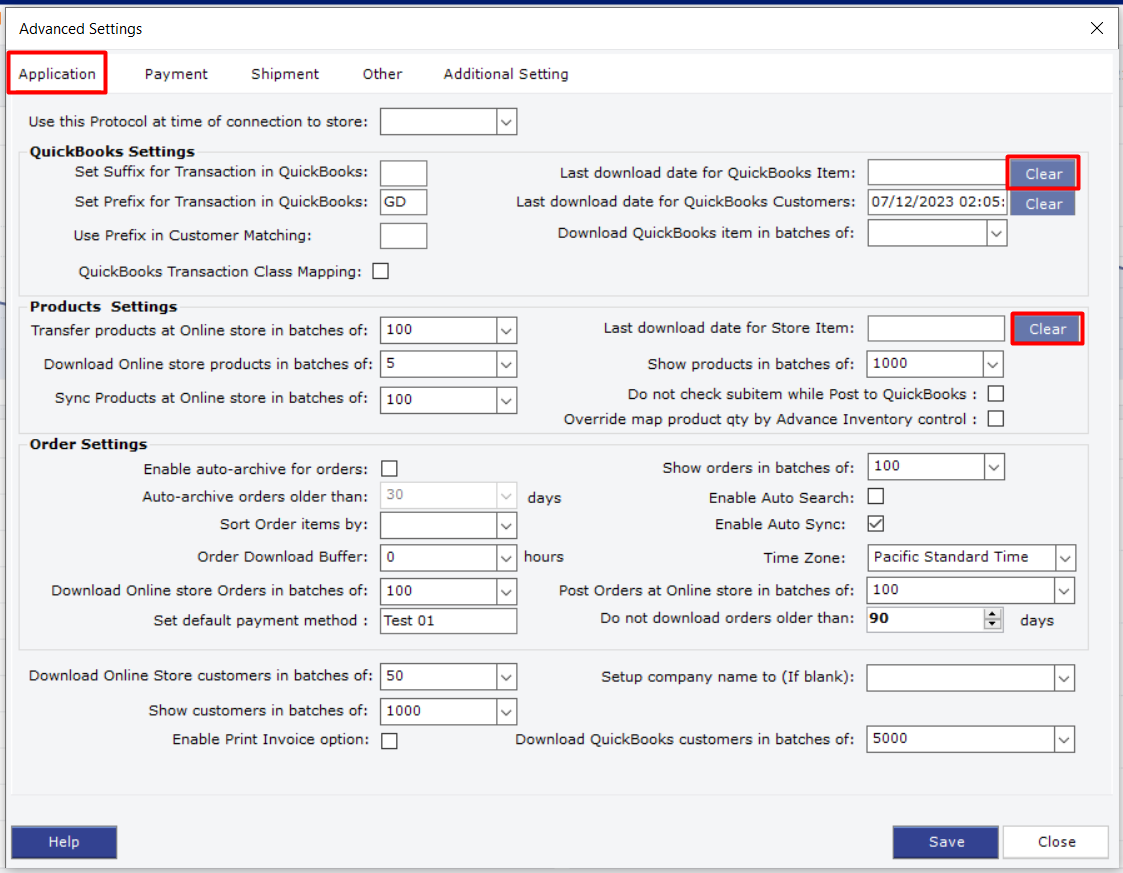Open the Help button
This screenshot has width=1123, height=873.
click(64, 842)
